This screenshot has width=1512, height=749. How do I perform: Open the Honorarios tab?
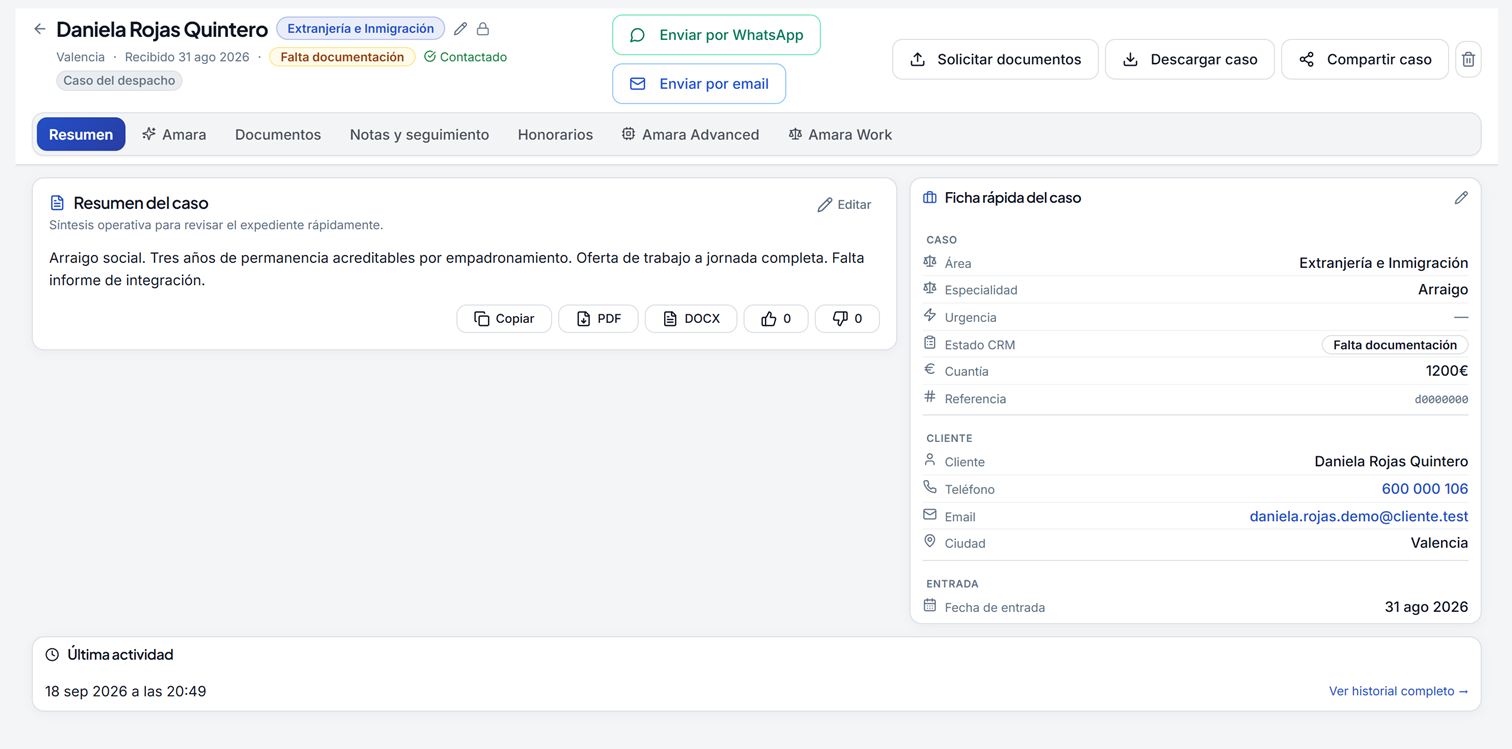[555, 134]
